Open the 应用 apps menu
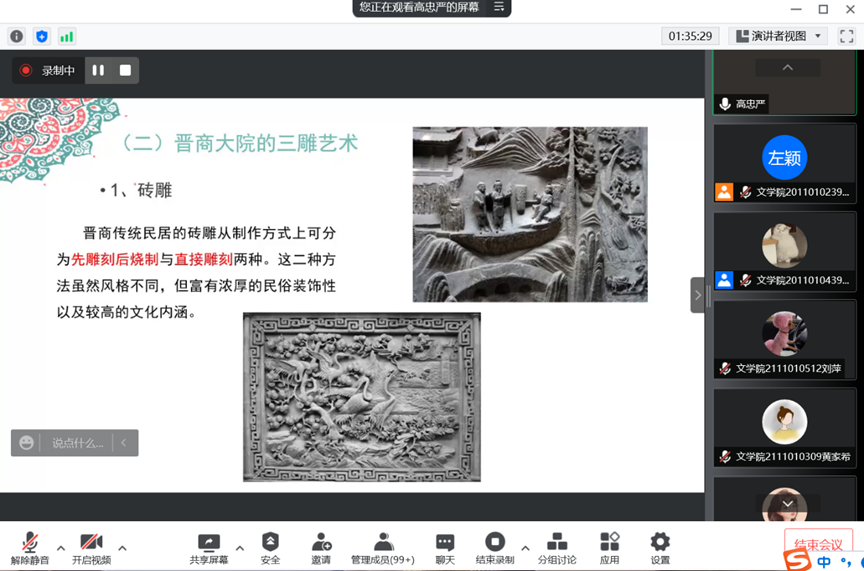Image resolution: width=864 pixels, height=571 pixels. (x=609, y=547)
